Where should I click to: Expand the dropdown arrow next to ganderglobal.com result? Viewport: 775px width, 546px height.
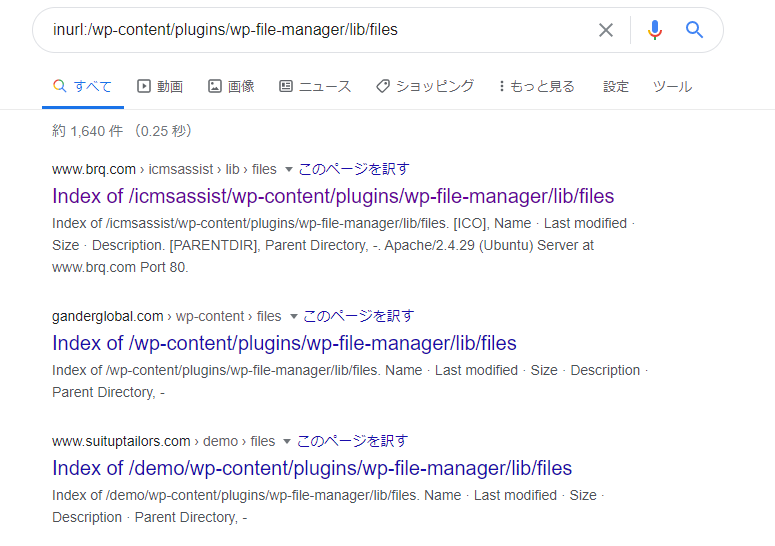294,316
